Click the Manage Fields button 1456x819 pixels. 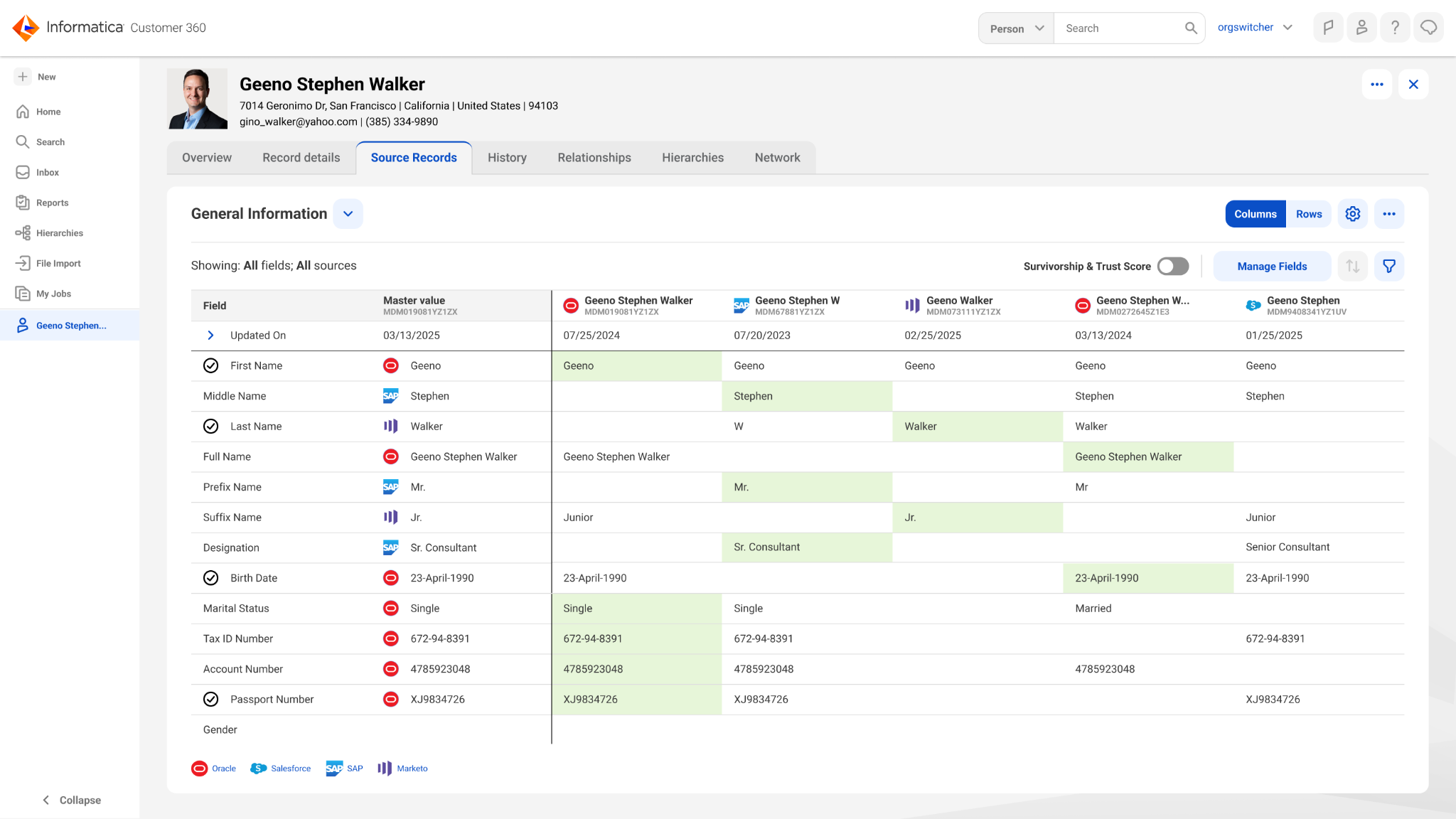click(1272, 267)
